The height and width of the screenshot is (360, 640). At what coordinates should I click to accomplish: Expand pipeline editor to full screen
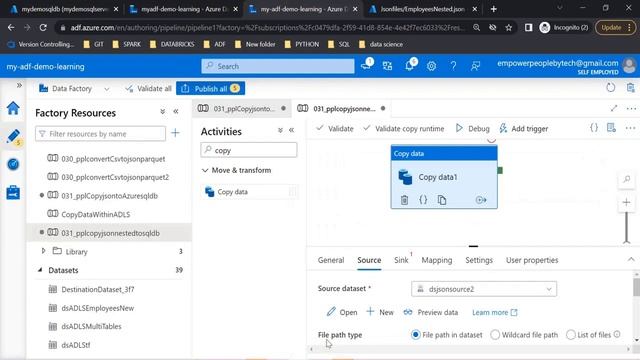613,108
